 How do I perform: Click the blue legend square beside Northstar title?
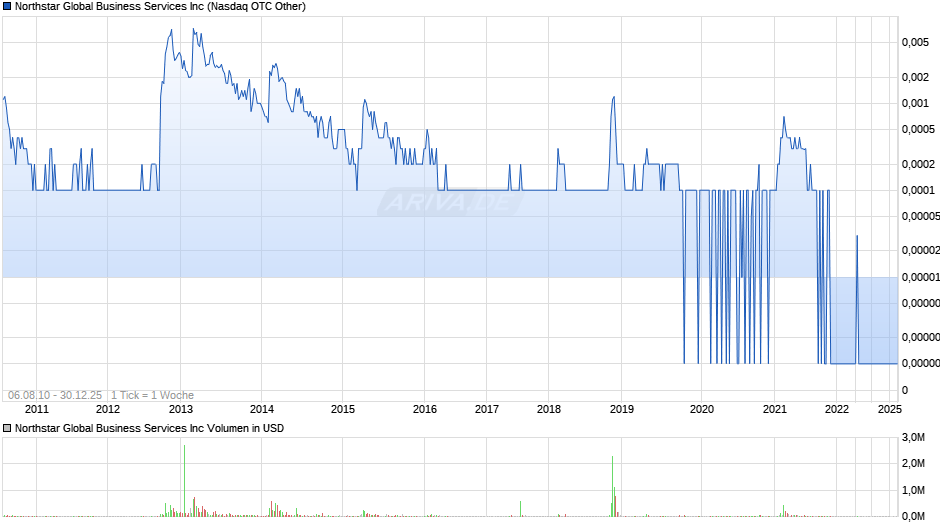tap(7, 7)
